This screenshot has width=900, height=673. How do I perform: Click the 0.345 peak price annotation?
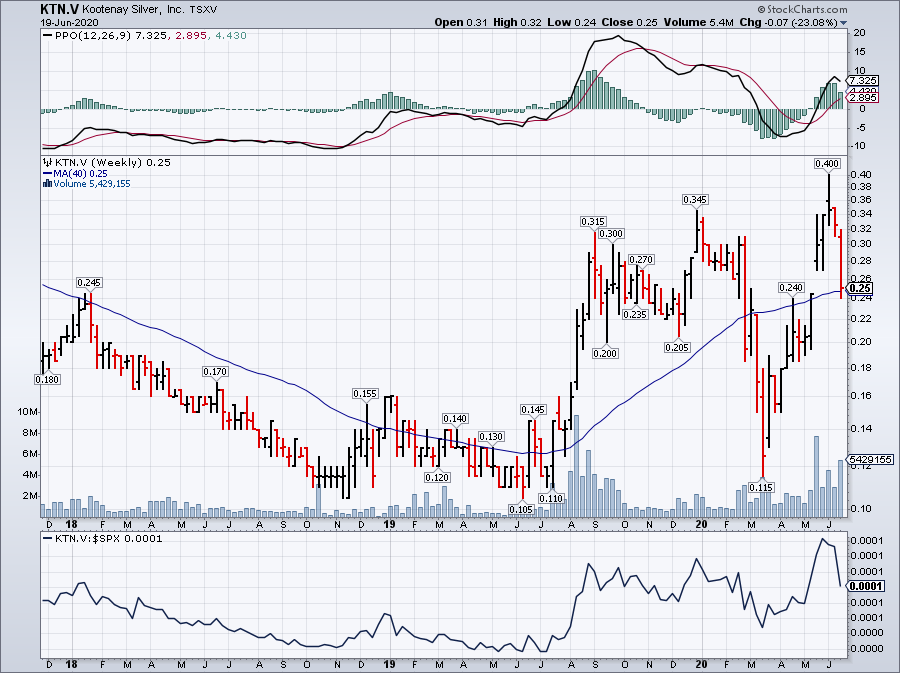695,200
